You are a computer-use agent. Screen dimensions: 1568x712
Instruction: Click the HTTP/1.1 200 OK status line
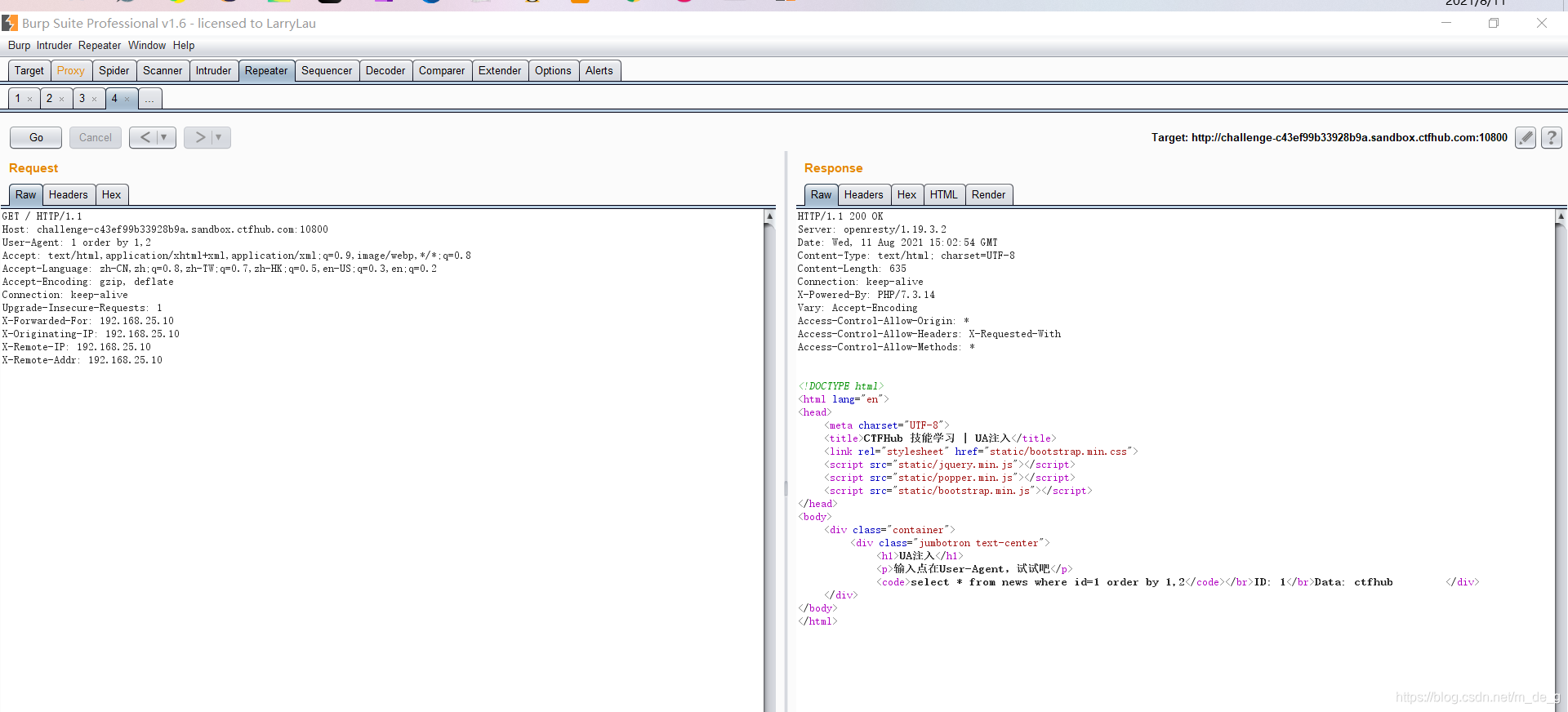840,216
